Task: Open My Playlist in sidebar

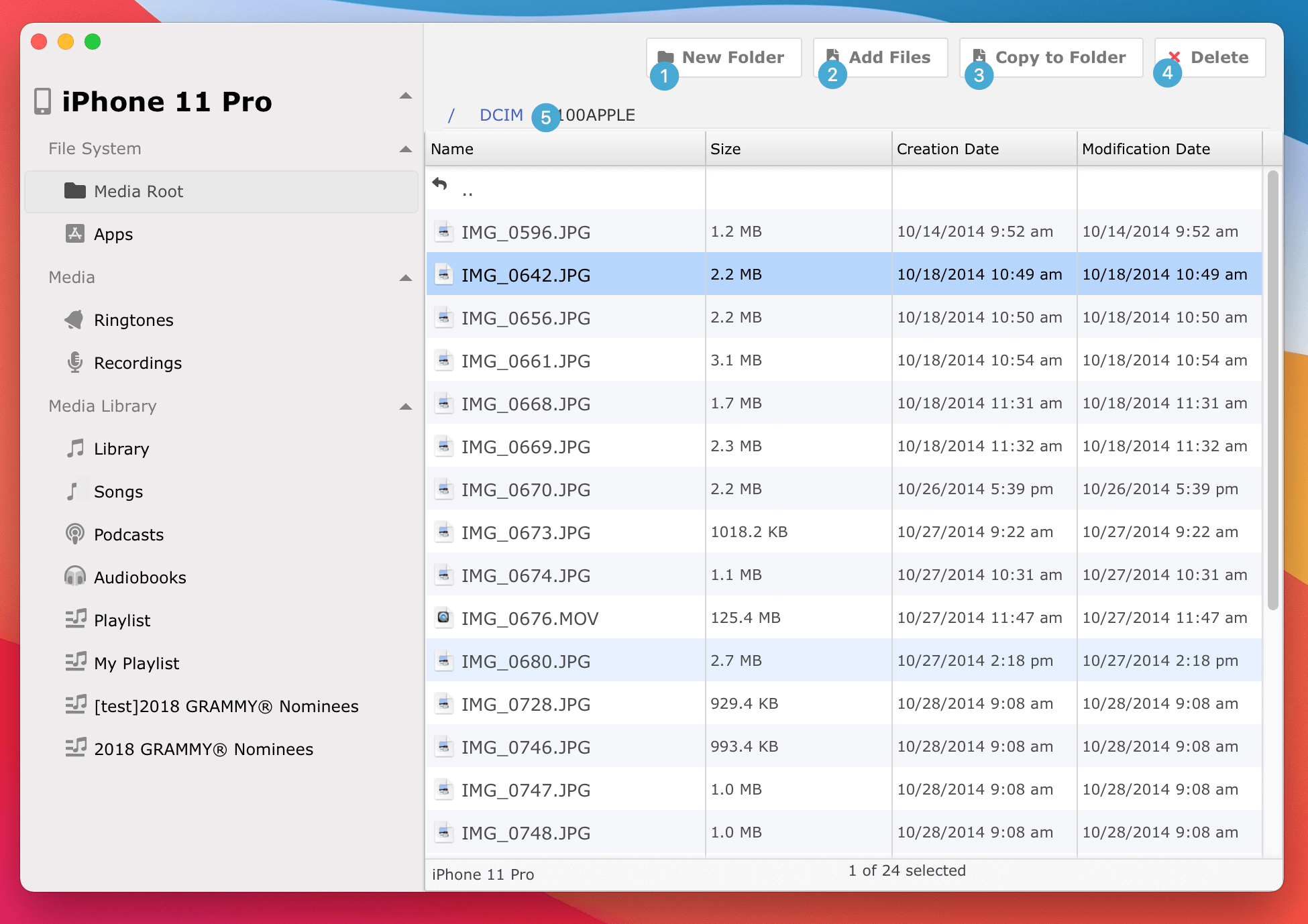Action: [221, 663]
